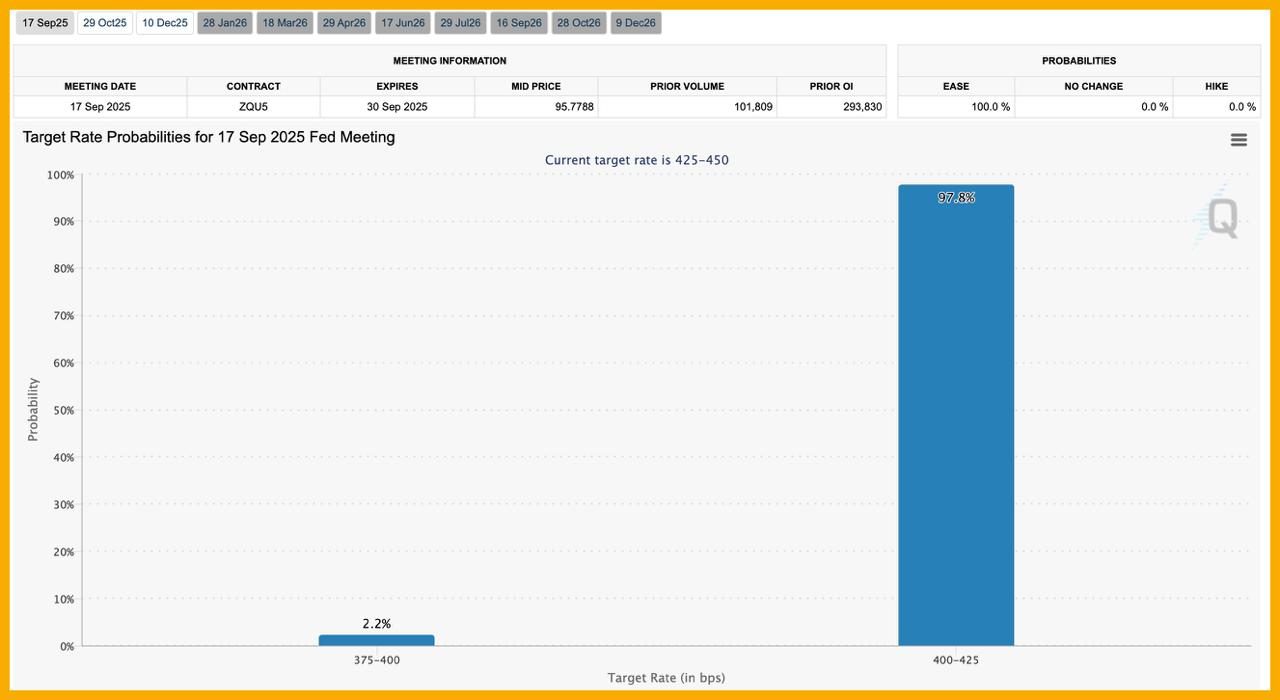
Task: Click the chart title text
Action: tap(209, 137)
